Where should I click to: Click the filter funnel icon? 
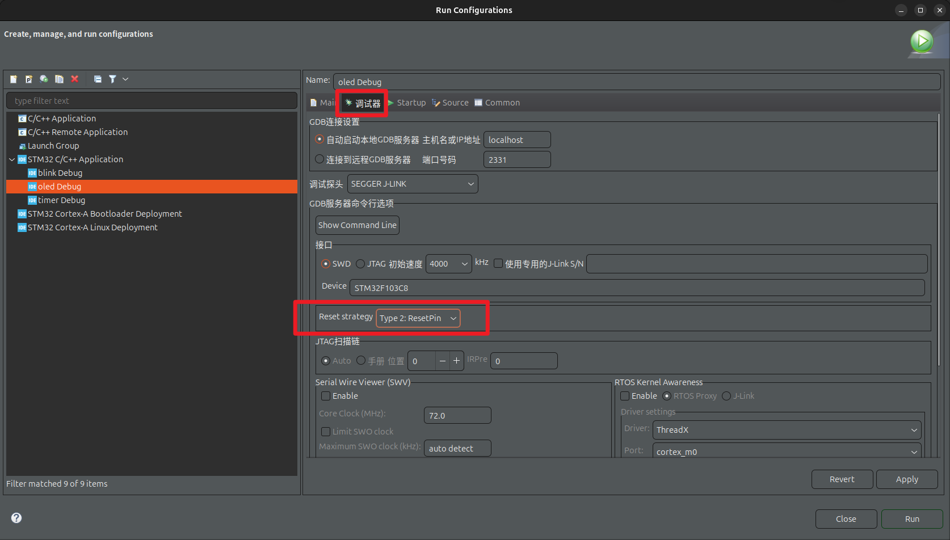(112, 79)
